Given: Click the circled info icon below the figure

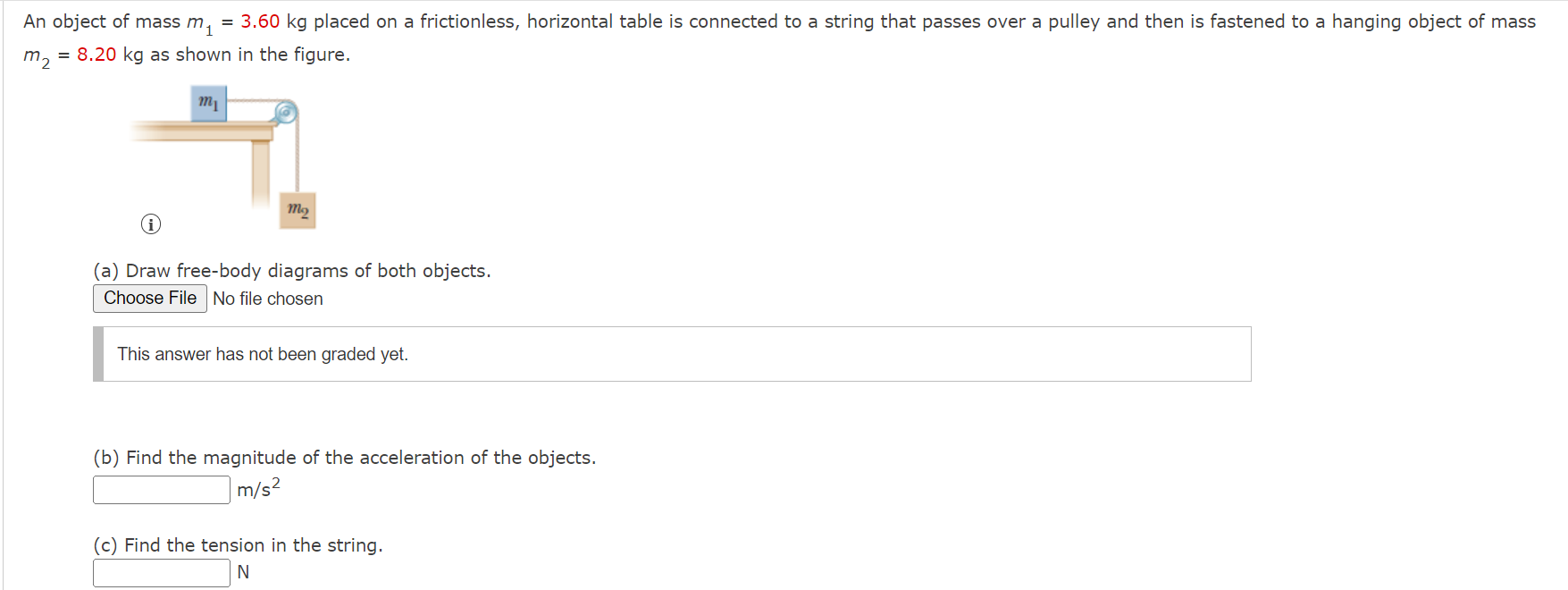Looking at the screenshot, I should click(x=150, y=223).
